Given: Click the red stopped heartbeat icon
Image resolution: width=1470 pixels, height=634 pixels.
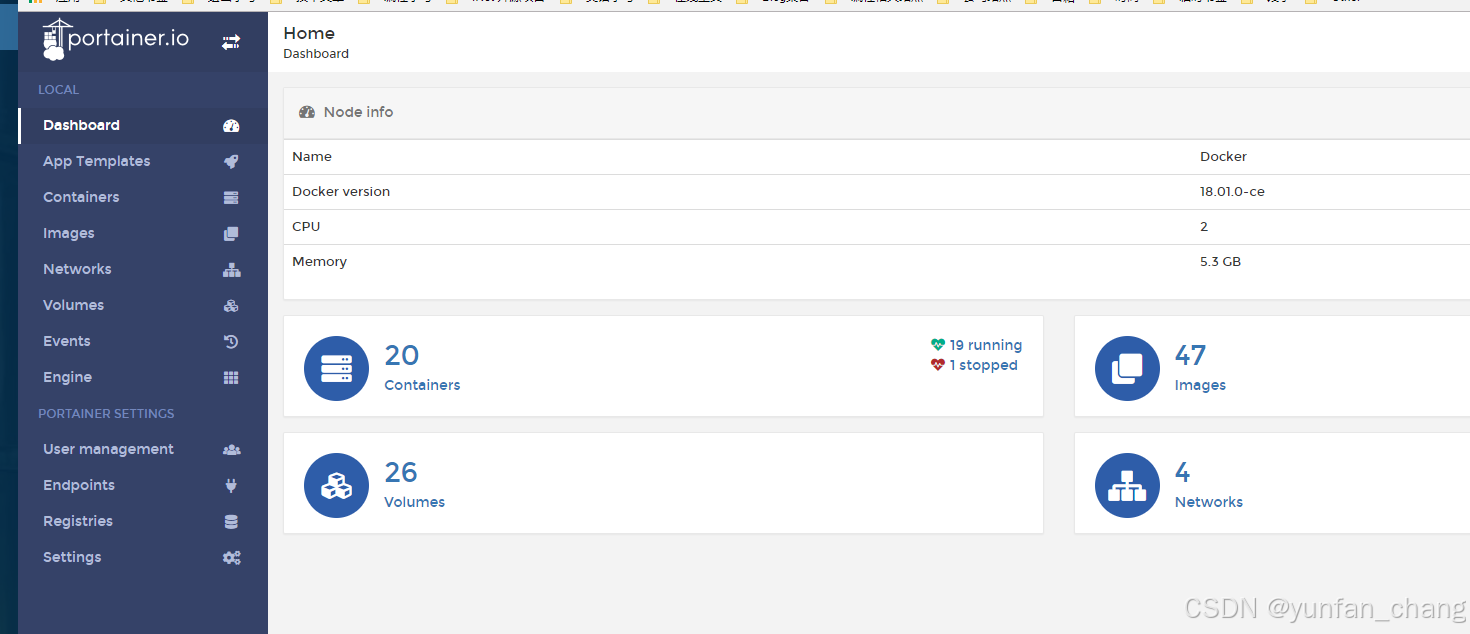Looking at the screenshot, I should [x=938, y=365].
